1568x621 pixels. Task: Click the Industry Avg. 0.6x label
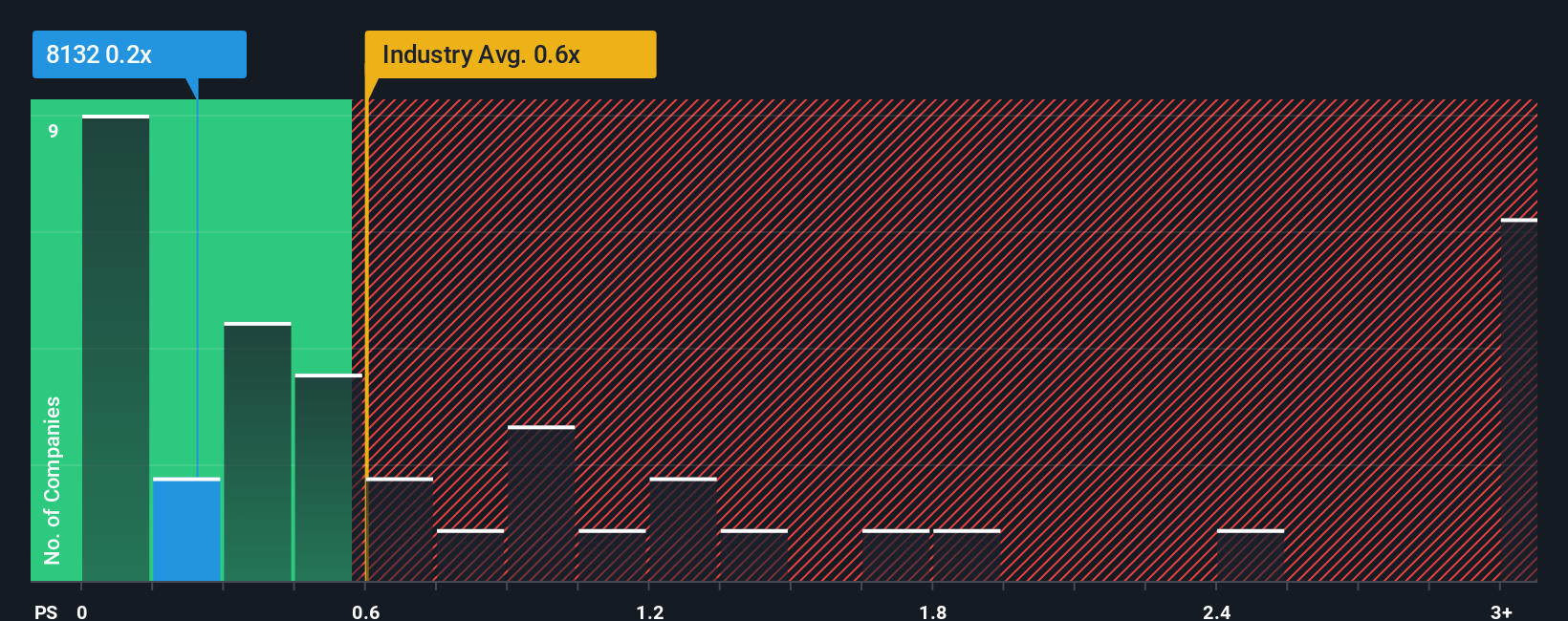coord(511,54)
